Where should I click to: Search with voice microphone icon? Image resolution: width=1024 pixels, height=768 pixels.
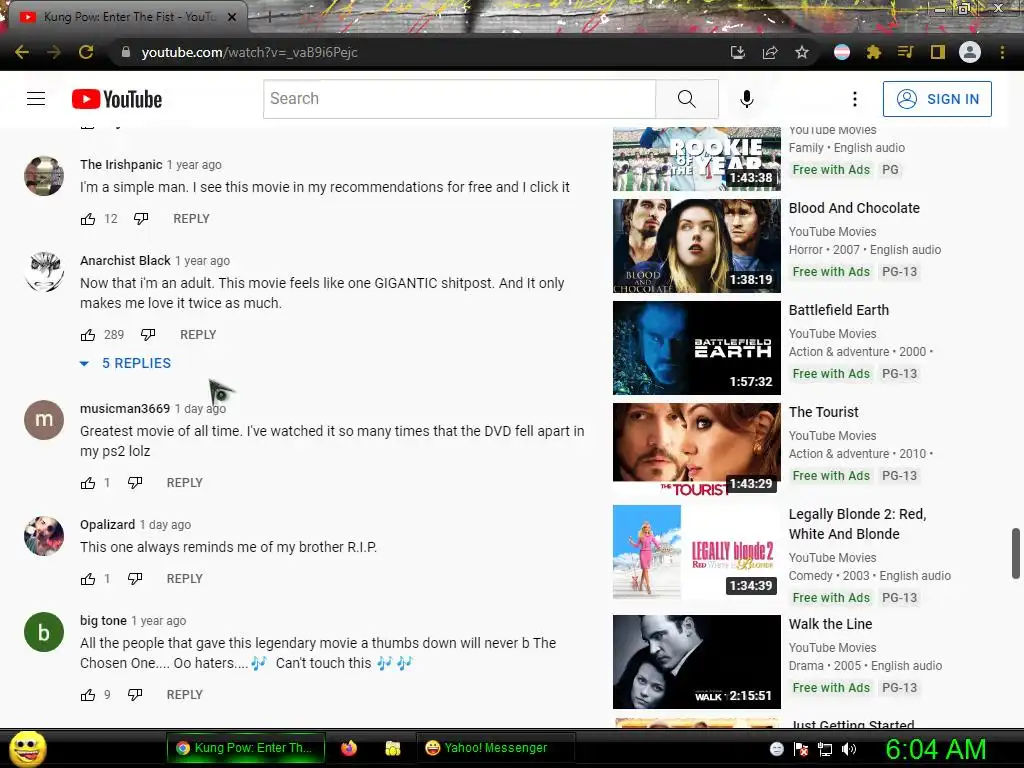(x=747, y=99)
